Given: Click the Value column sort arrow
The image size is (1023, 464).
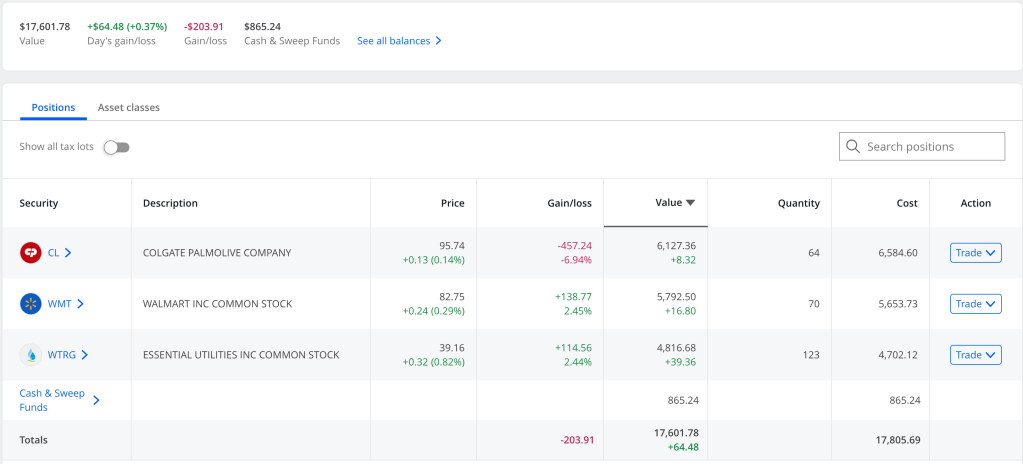Looking at the screenshot, I should (690, 203).
